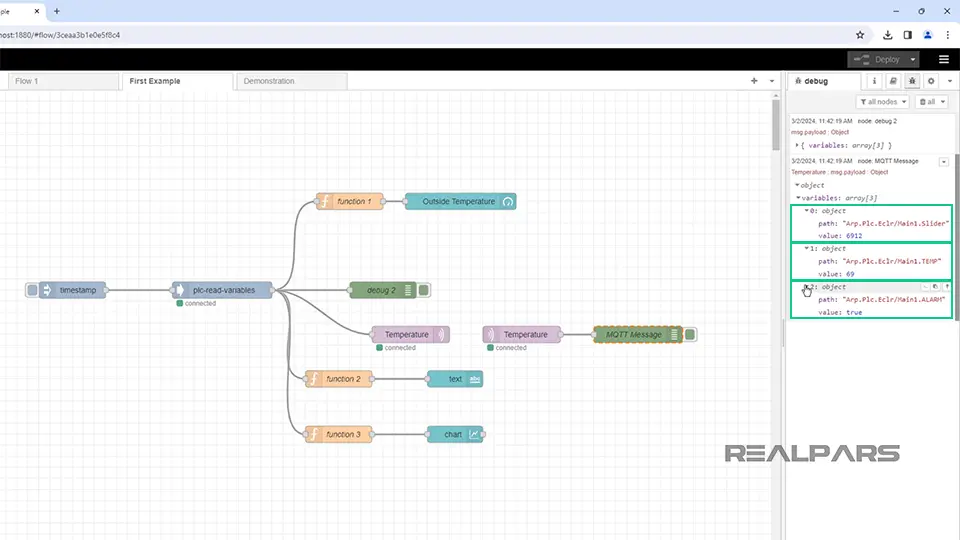
Task: Select the plc-read-variables node
Action: (x=222, y=290)
